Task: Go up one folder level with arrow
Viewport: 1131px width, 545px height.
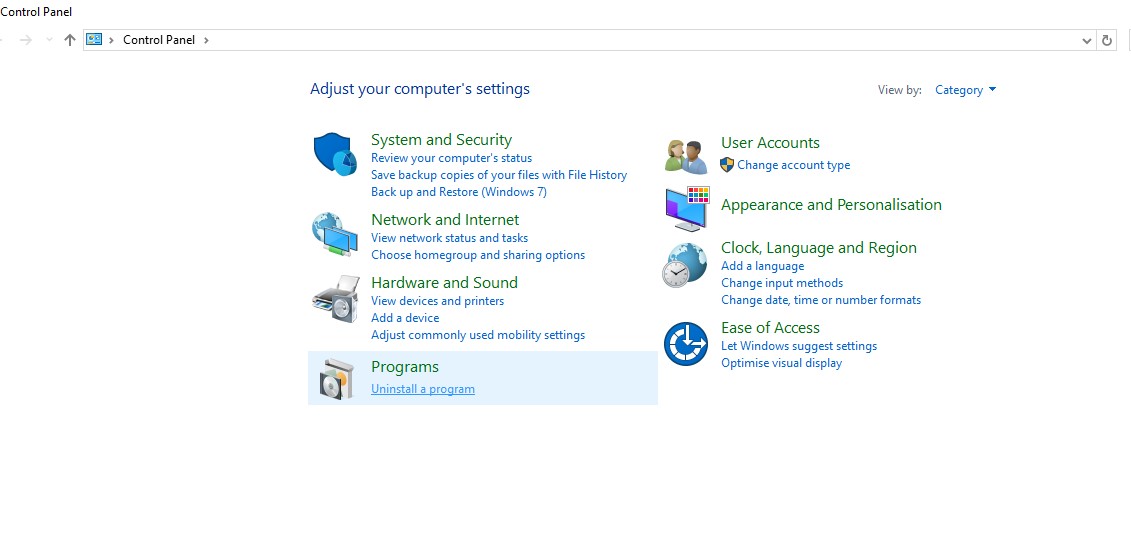Action: pos(70,40)
